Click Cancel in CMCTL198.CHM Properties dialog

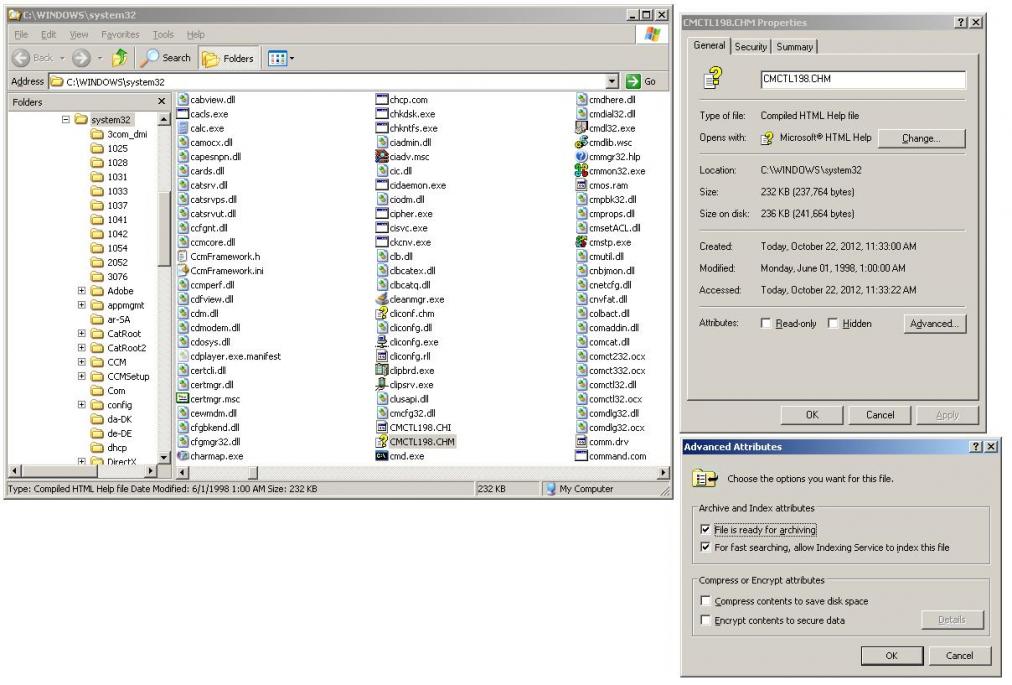tap(880, 415)
